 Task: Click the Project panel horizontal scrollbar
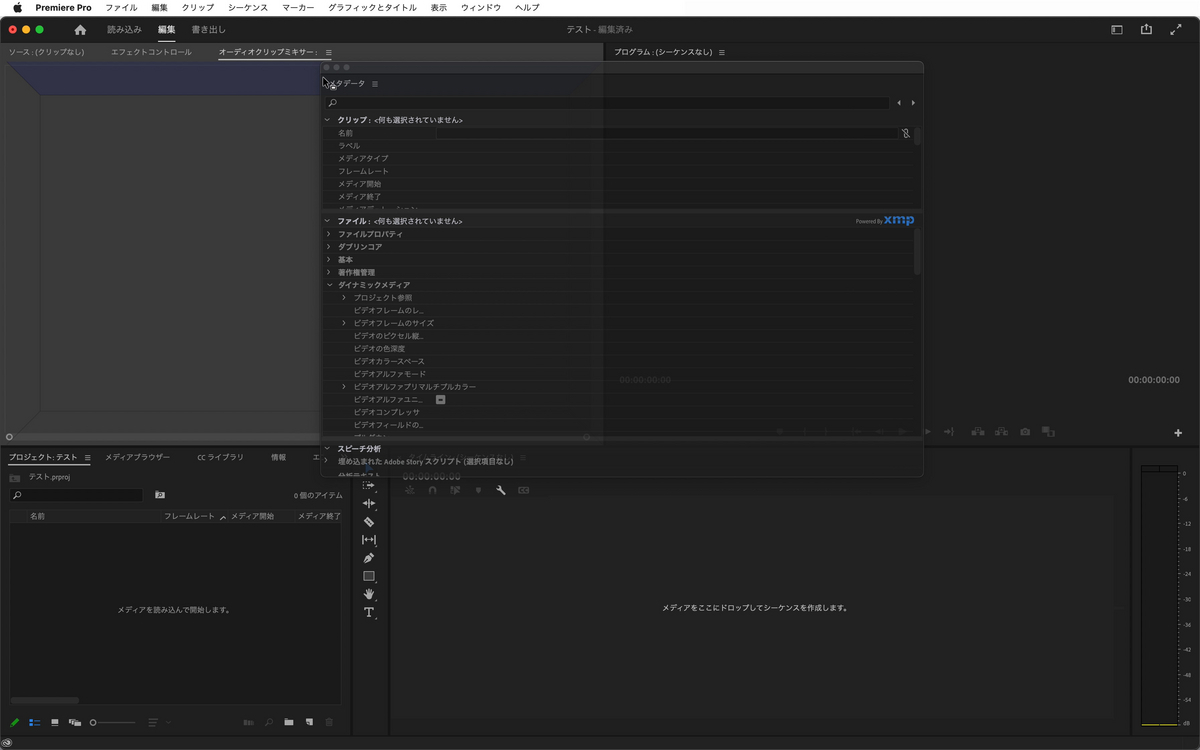tap(45, 701)
